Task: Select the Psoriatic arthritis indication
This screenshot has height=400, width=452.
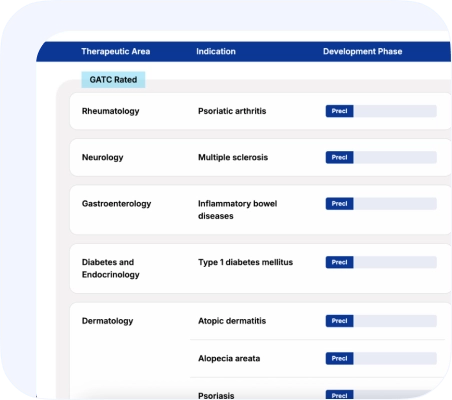Action: 232,111
